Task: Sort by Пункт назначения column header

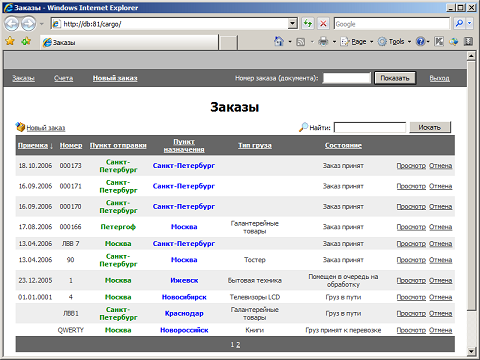Action: [184, 146]
